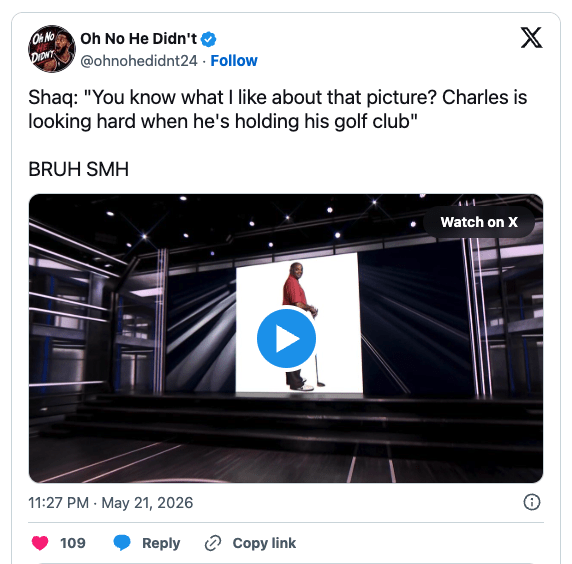Open the 11:27 PM May 21, 2026 timestamp
Viewport: 572px width, 564px height.
click(x=111, y=503)
